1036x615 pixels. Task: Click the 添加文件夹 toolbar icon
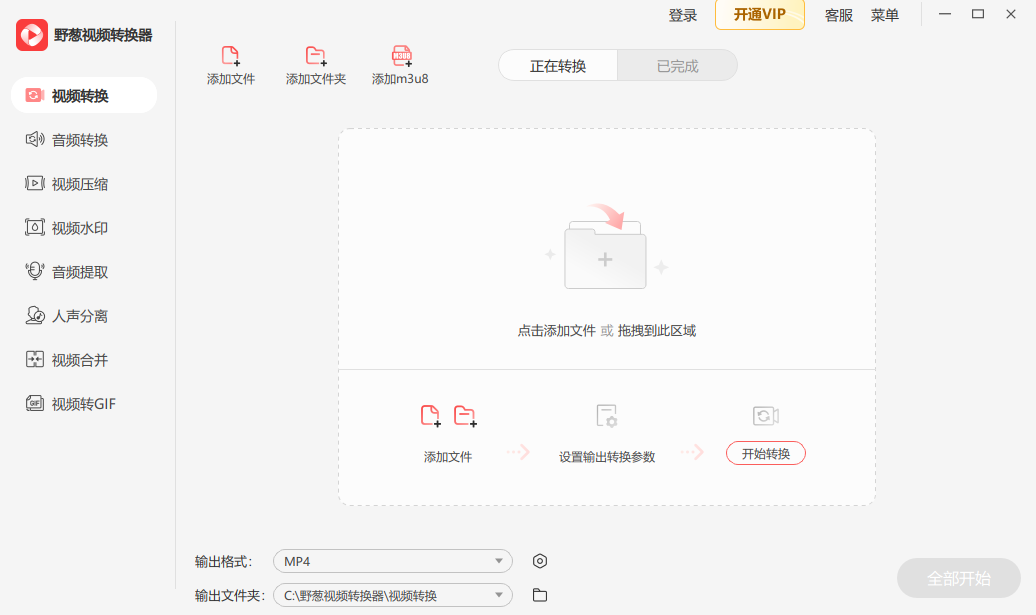point(315,62)
